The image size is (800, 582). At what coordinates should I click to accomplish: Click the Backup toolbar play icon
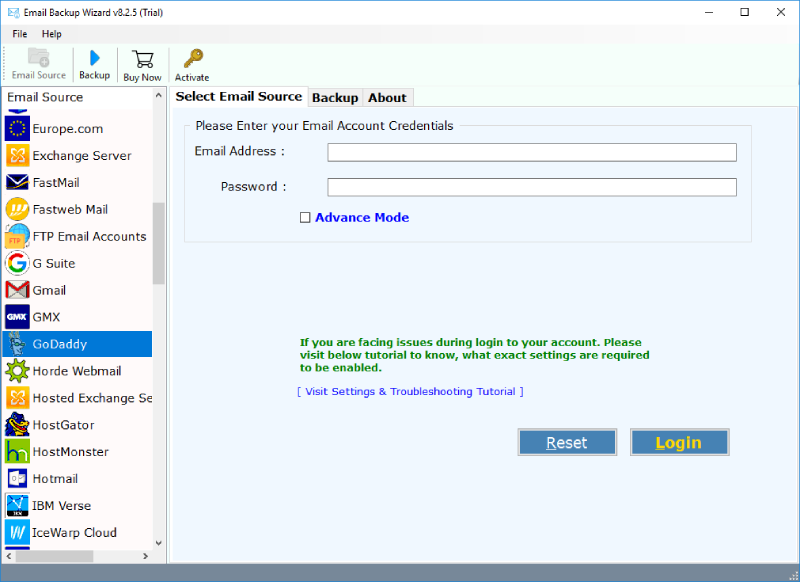click(94, 58)
